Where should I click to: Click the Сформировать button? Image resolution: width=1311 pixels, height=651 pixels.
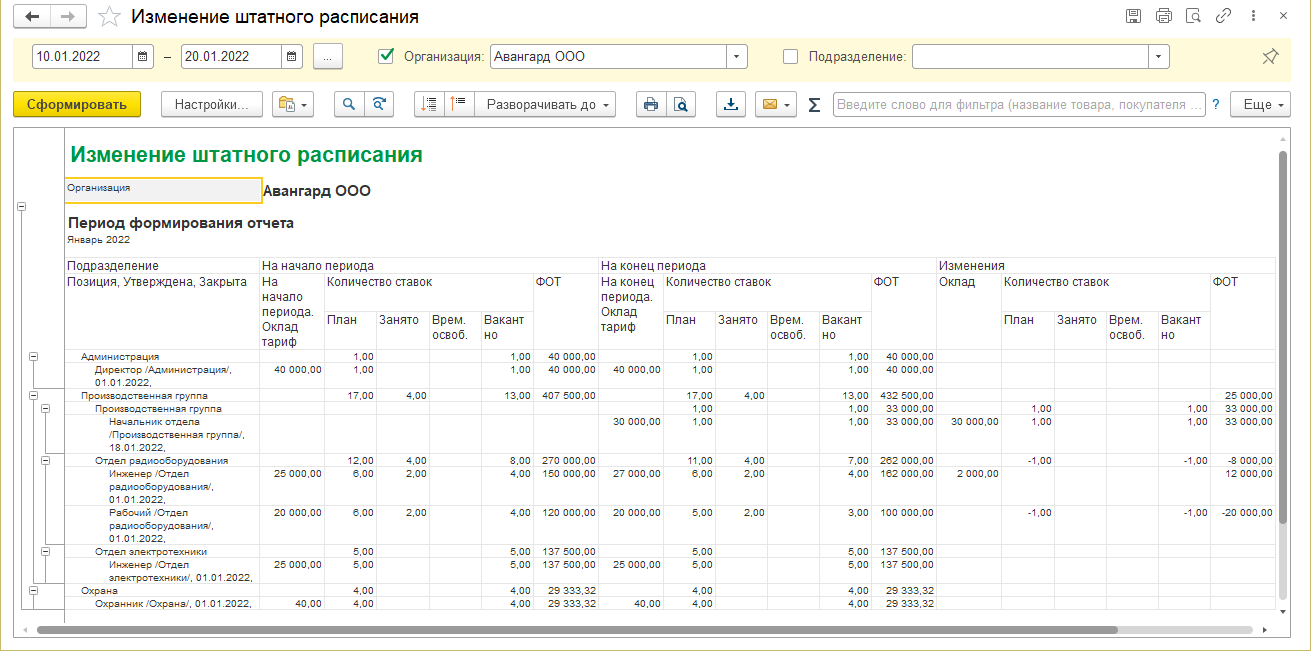[x=77, y=105]
